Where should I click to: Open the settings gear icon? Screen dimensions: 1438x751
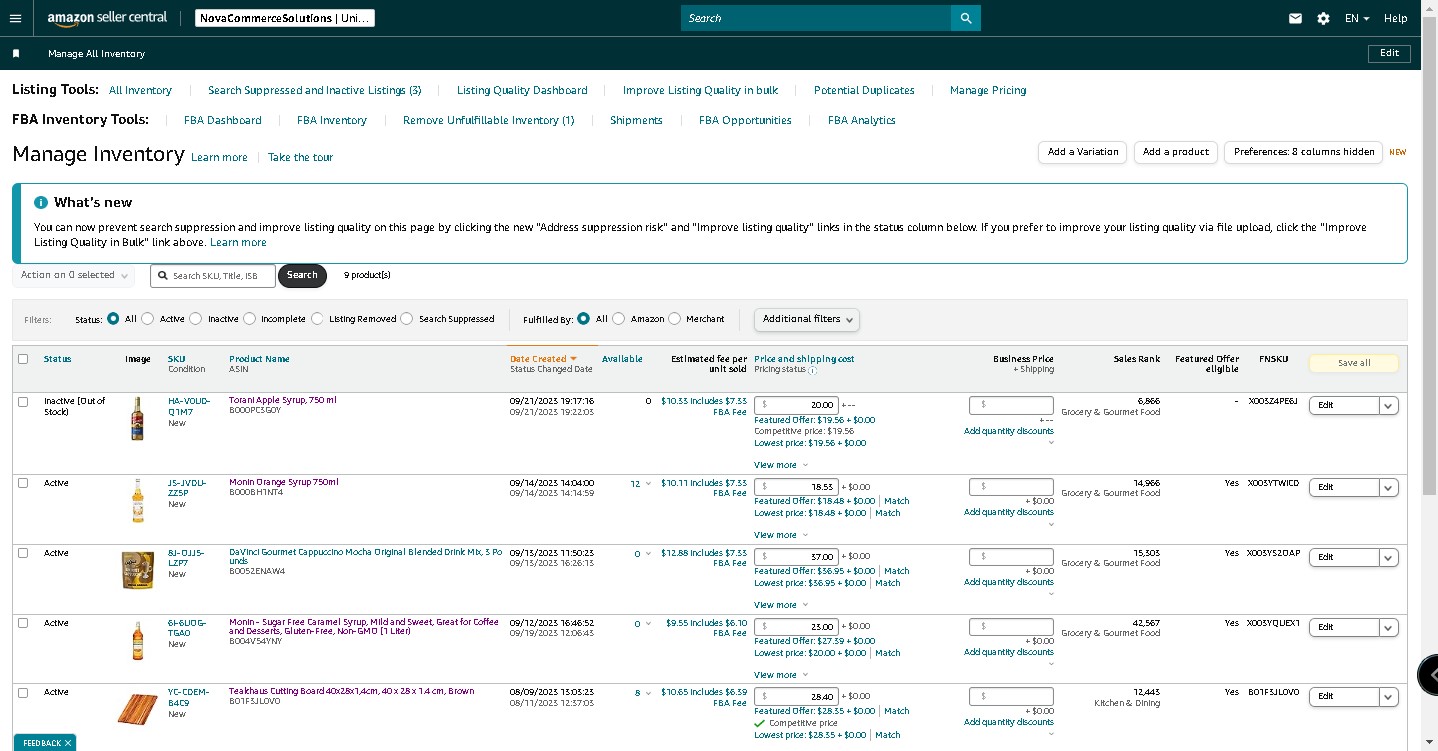(1323, 18)
